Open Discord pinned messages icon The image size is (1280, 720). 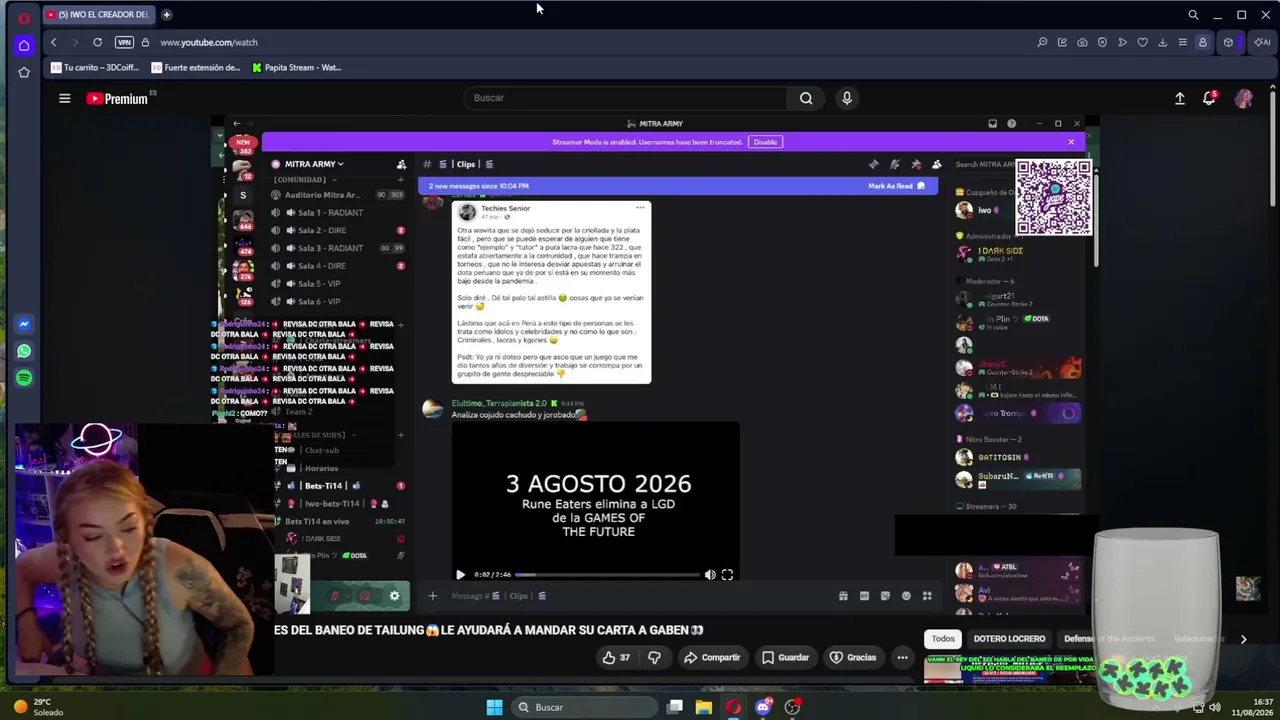[x=916, y=164]
